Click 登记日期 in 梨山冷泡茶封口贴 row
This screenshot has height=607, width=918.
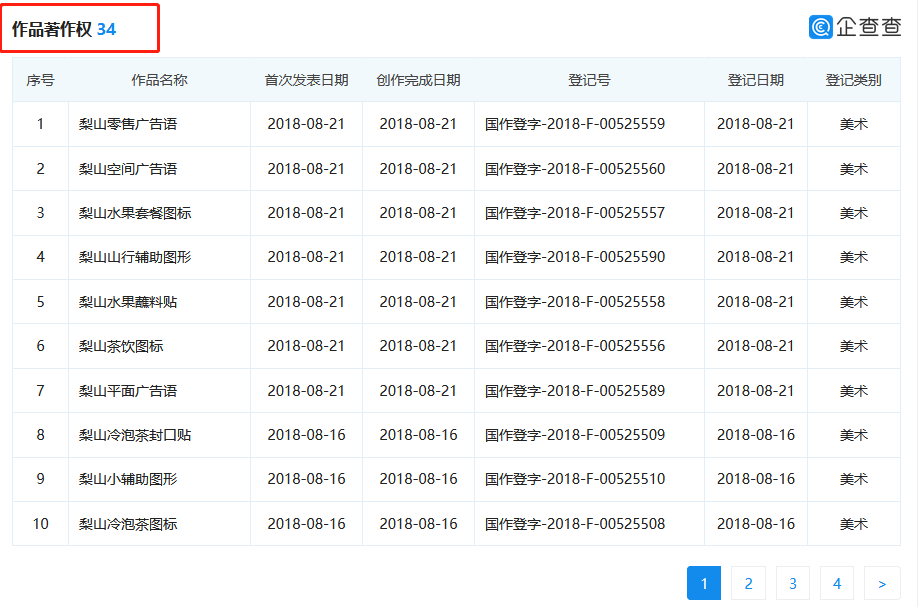coord(756,435)
